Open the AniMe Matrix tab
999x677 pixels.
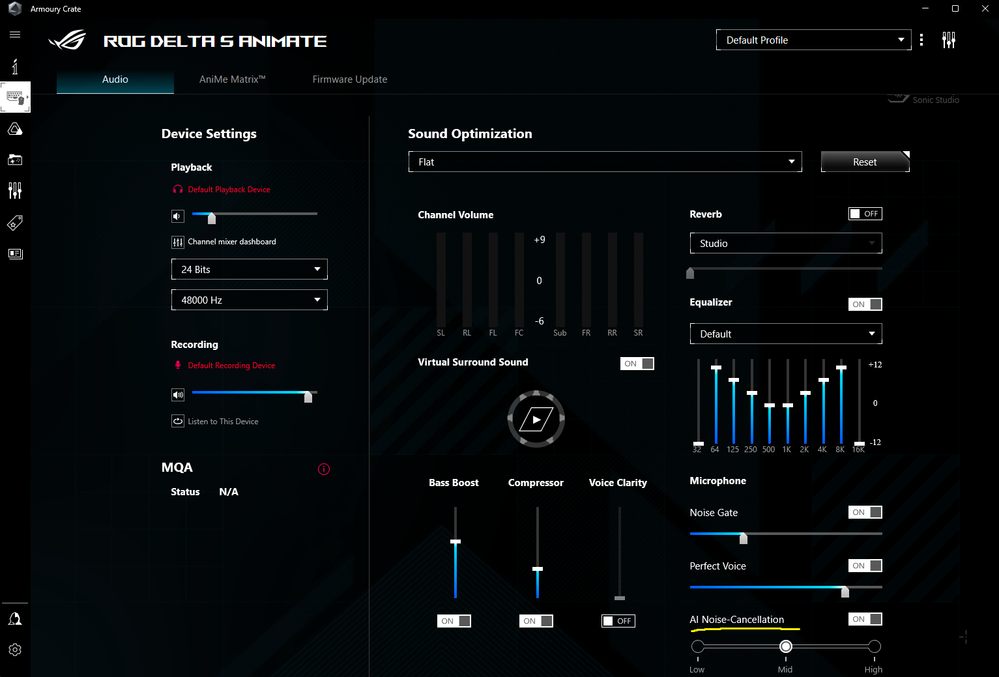(x=232, y=80)
